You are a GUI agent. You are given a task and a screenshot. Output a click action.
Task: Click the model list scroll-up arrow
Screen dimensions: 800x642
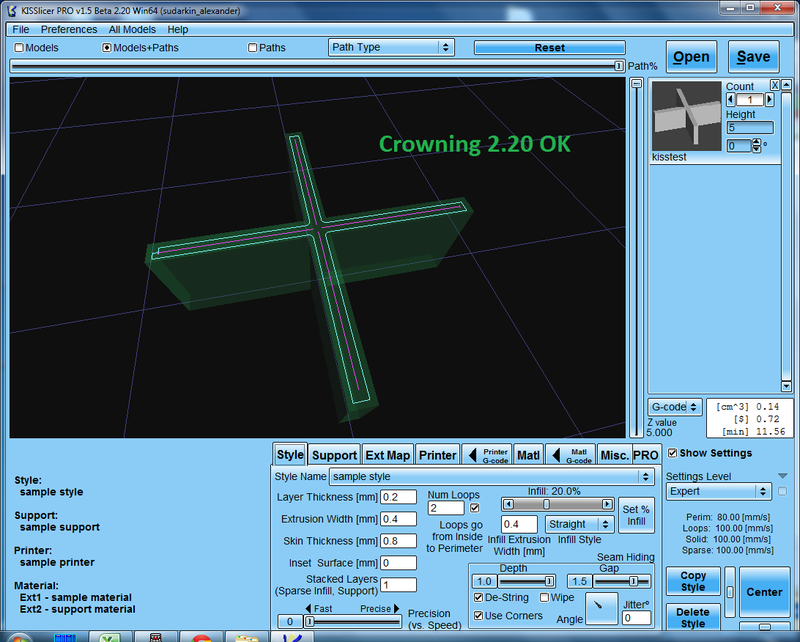786,85
